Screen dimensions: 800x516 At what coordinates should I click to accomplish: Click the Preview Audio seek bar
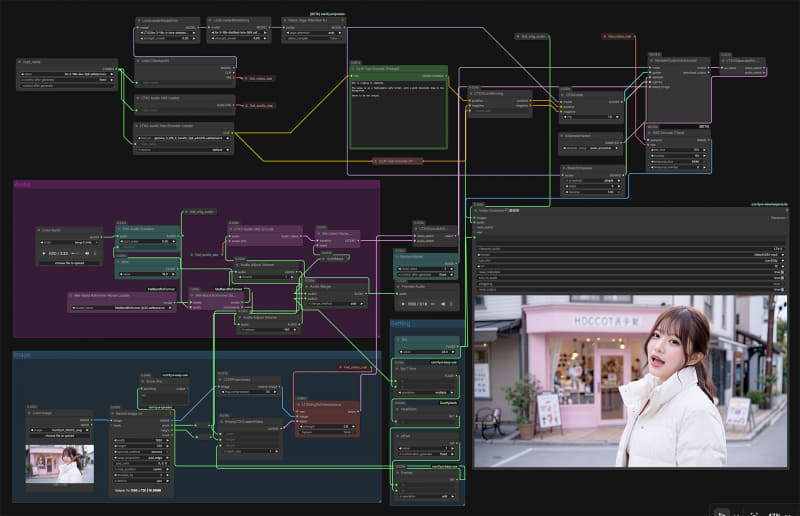(433, 304)
